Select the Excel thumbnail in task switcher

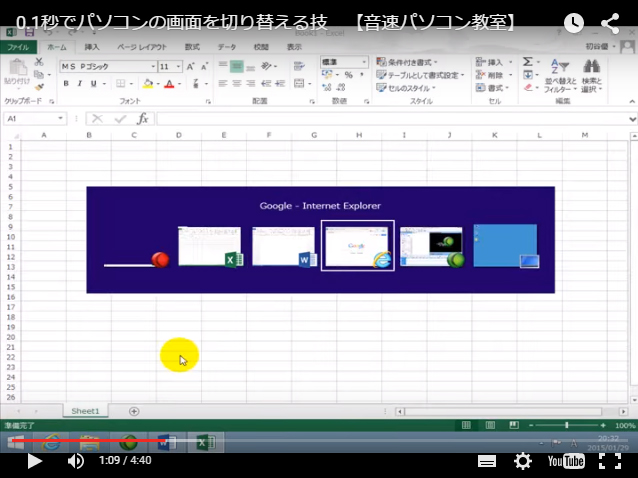coord(210,247)
